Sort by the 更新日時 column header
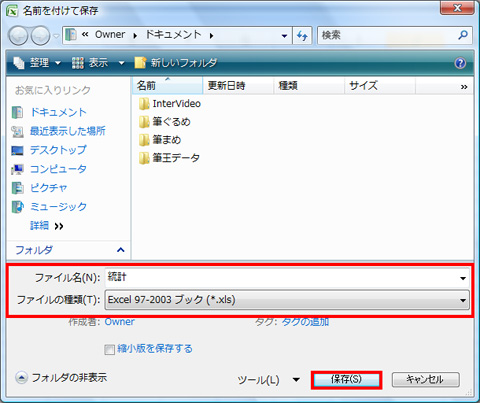480x403 pixels. click(x=238, y=86)
